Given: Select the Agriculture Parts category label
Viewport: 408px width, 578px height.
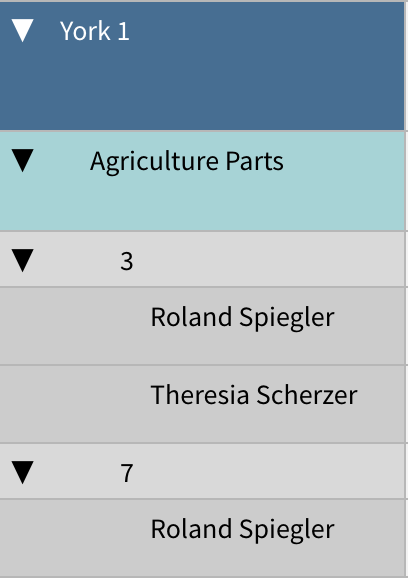Looking at the screenshot, I should click(187, 161).
